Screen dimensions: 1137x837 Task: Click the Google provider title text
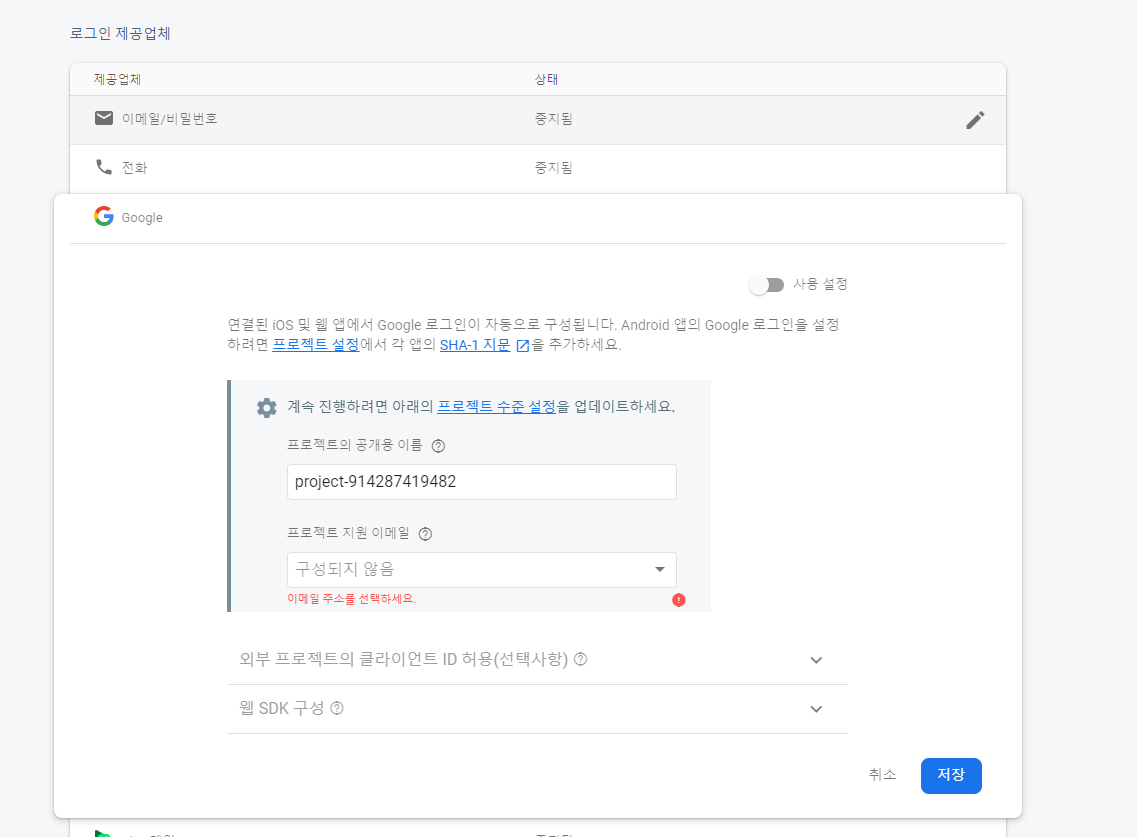[x=142, y=218]
